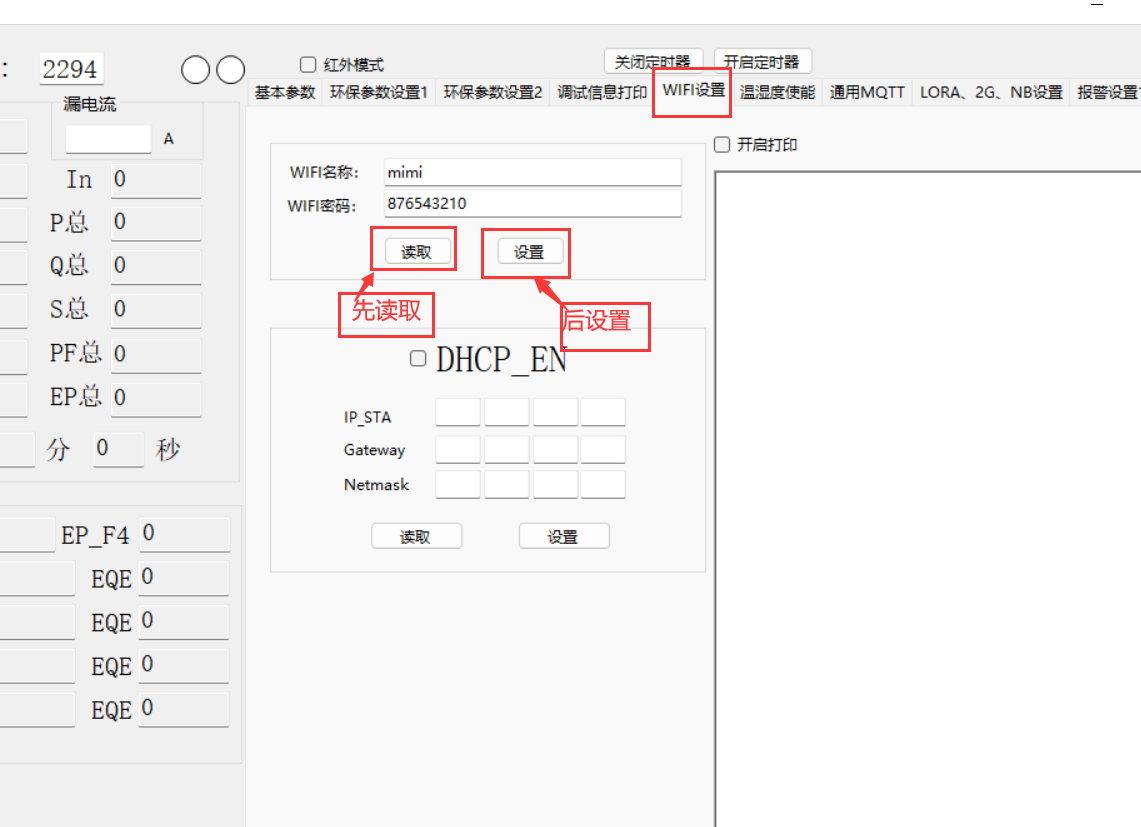Click 设置 button below WIFI密码 field
The width and height of the screenshot is (1141, 827).
coord(529,252)
